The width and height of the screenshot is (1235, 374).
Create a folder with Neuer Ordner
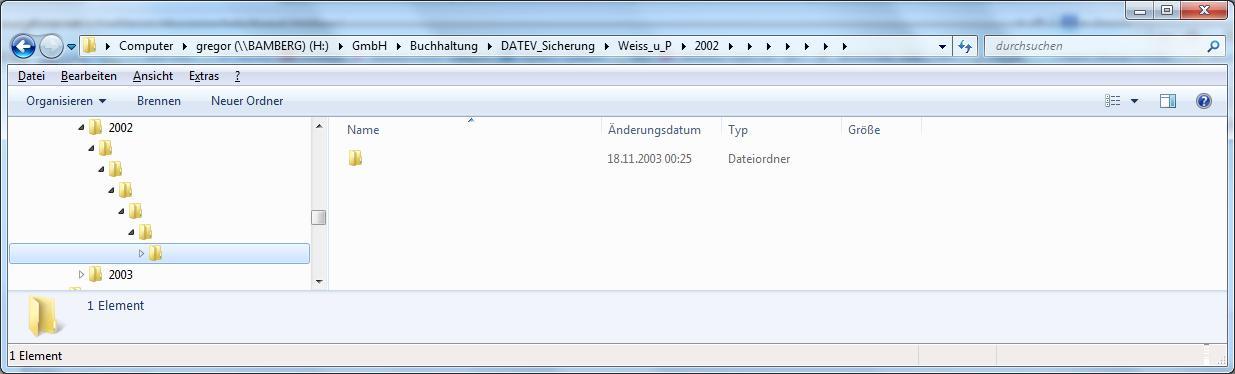click(x=247, y=101)
